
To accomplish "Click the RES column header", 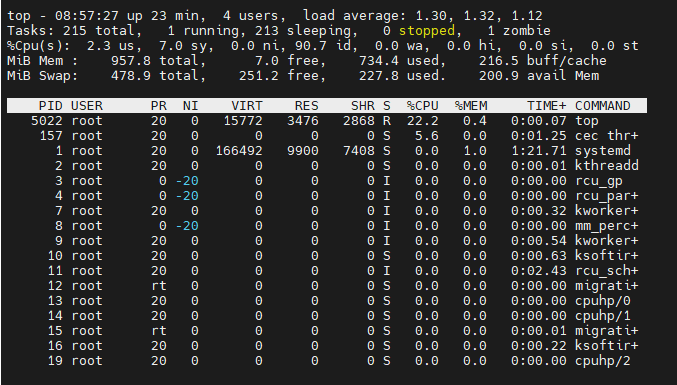I will (x=307, y=106).
